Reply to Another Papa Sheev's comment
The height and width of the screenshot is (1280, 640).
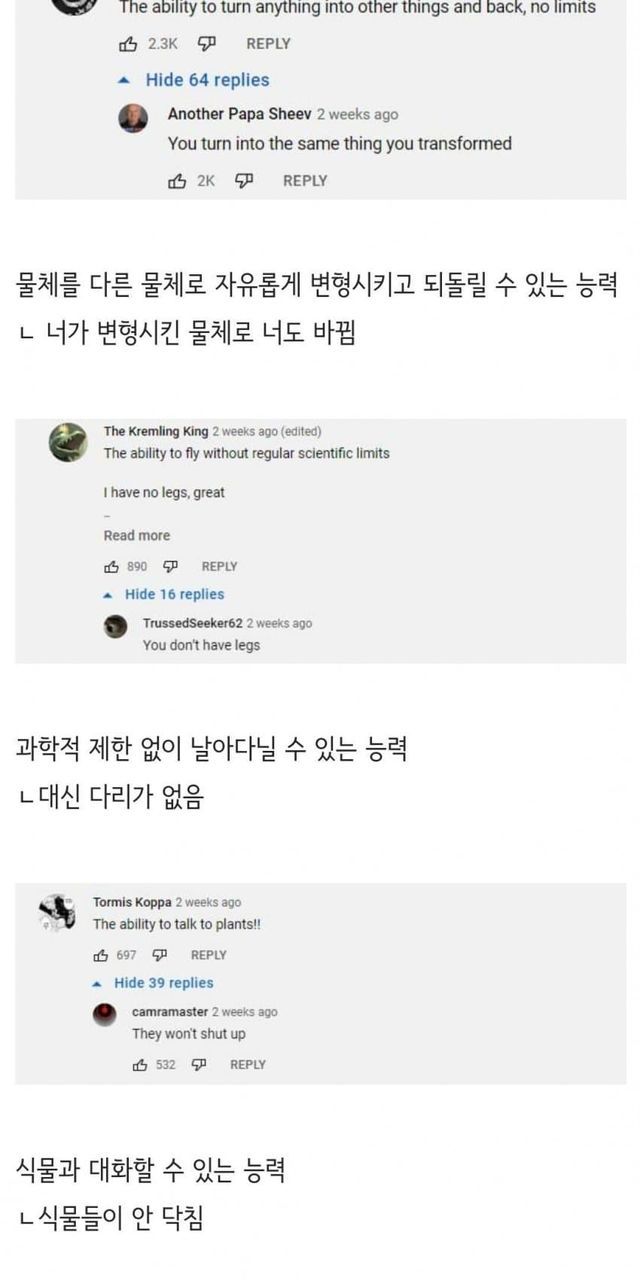[305, 181]
